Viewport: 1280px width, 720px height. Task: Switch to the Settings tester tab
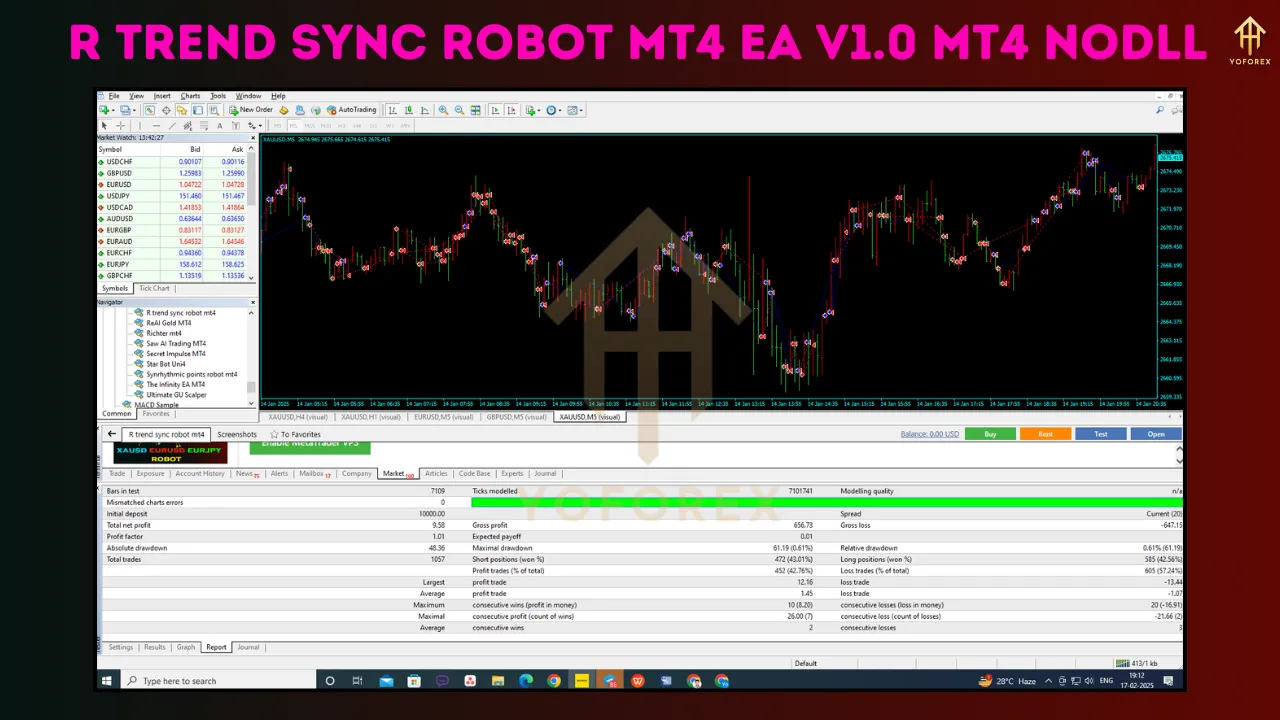click(120, 647)
